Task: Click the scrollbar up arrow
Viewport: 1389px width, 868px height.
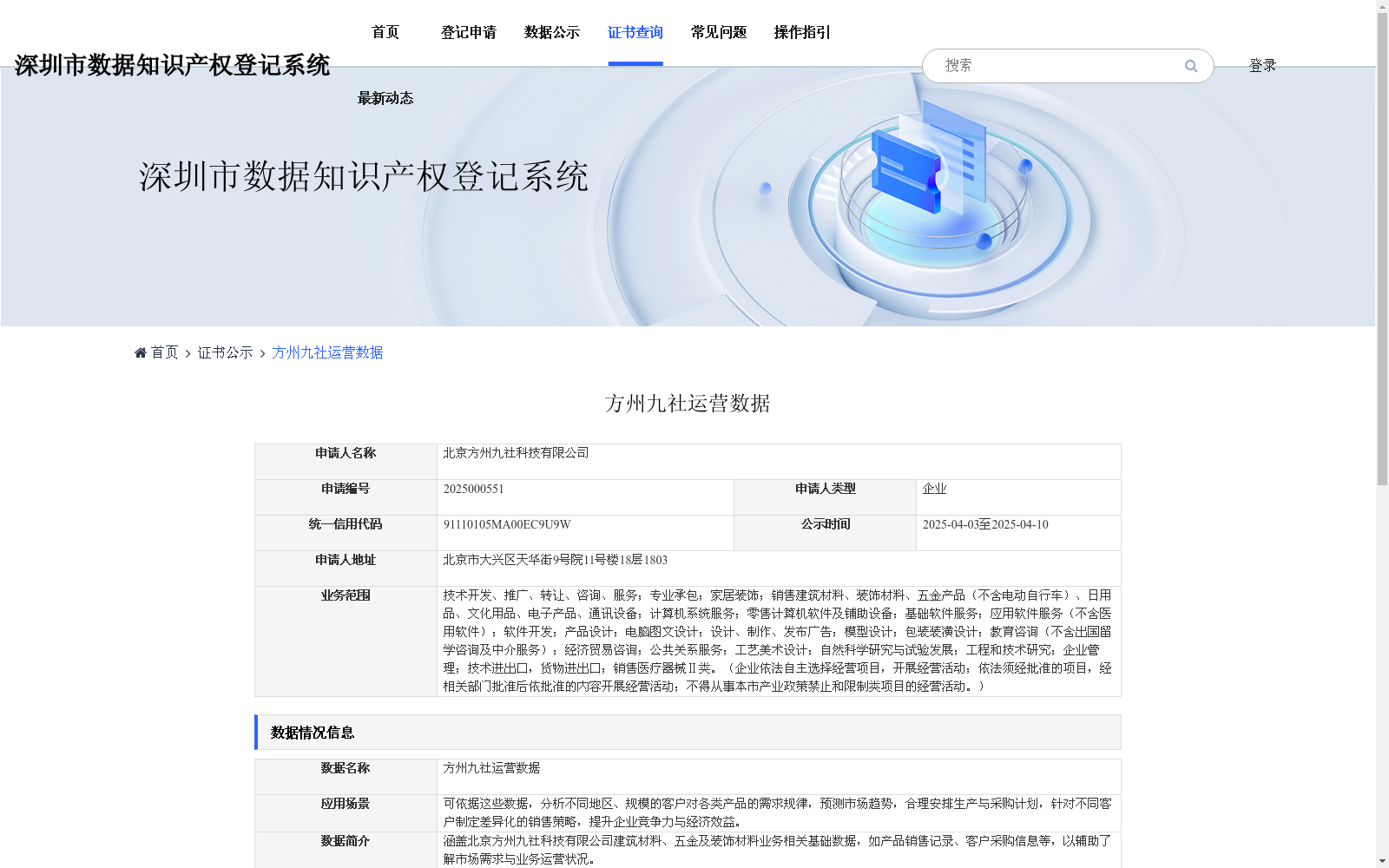Action: pos(1382,6)
